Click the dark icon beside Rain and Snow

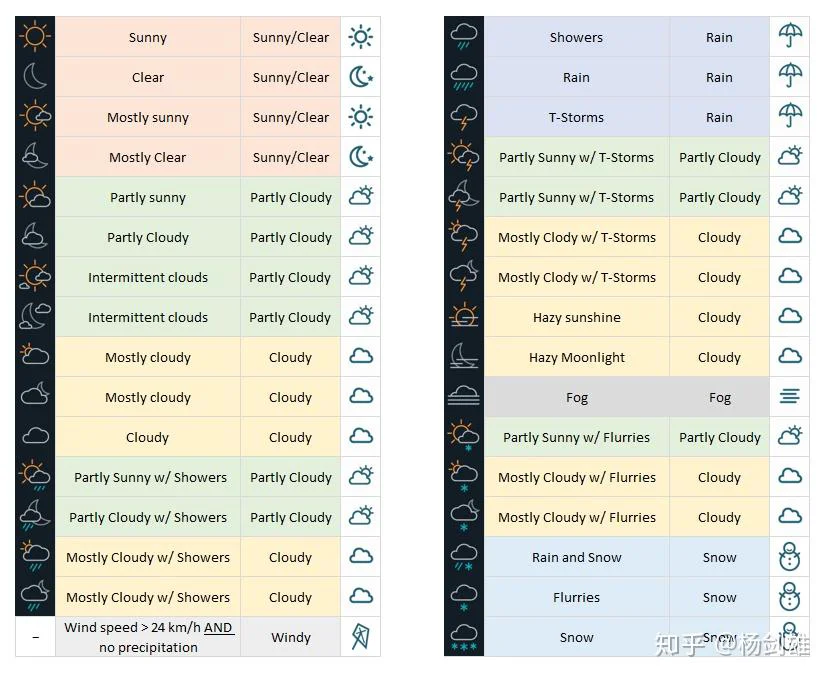coord(464,556)
